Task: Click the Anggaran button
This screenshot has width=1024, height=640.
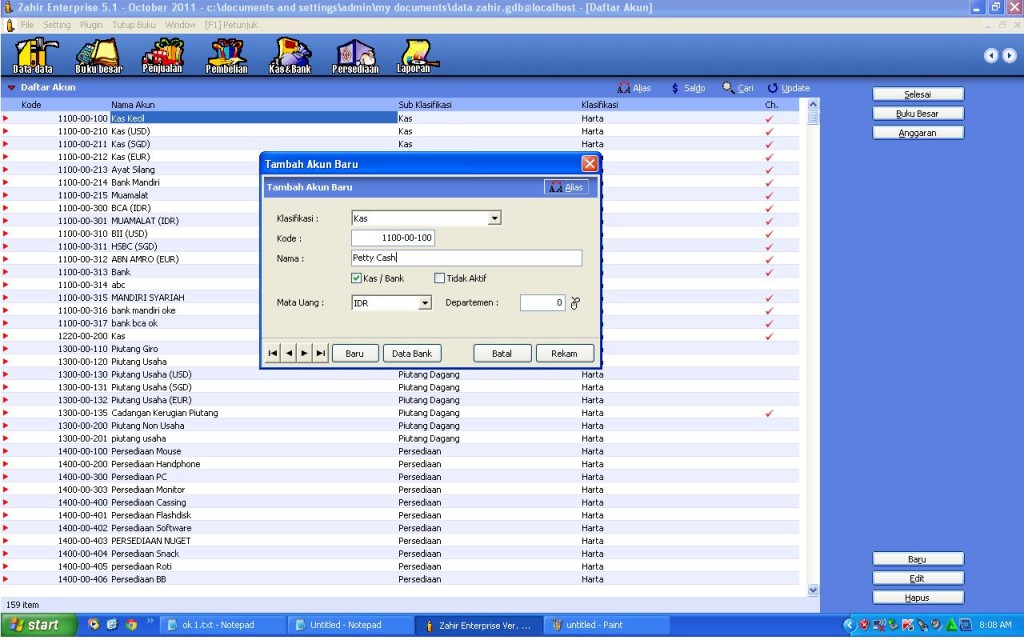Action: [918, 133]
